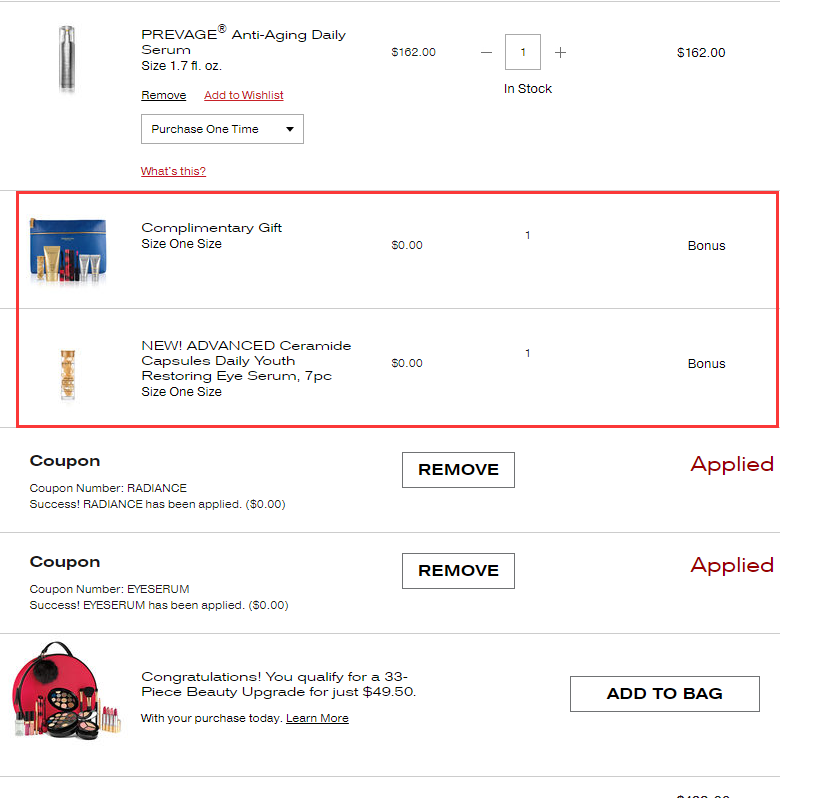Click the Bonus label on the Complimentary Gift

(706, 245)
